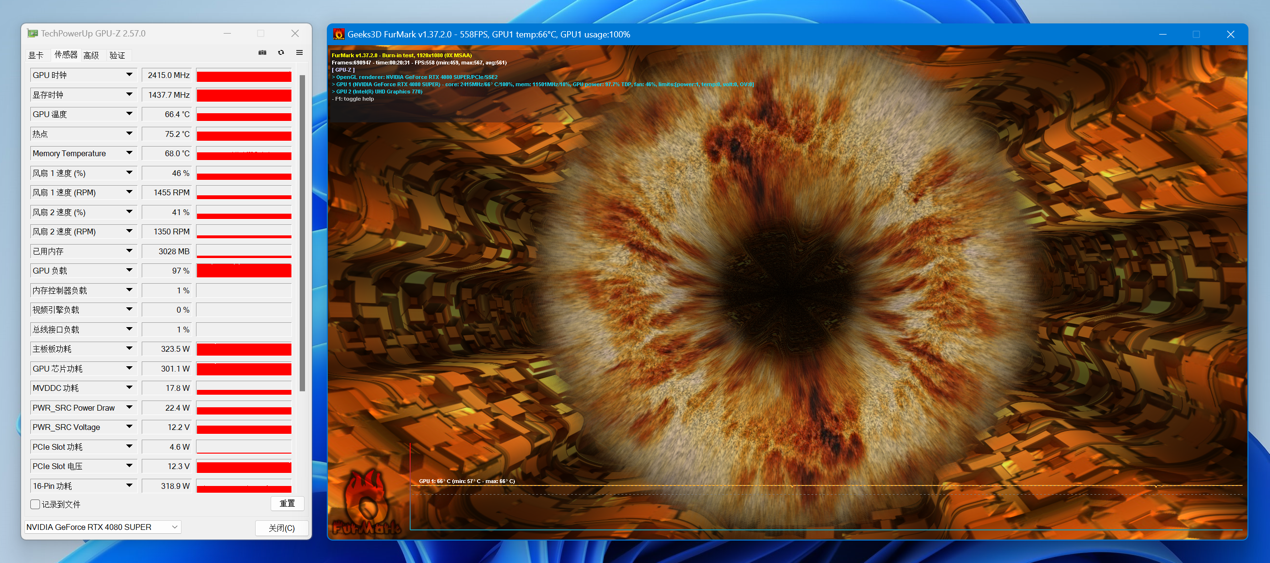Viewport: 1270px width, 563px height.
Task: Minimize the GPU-Z window
Action: pyautogui.click(x=227, y=34)
